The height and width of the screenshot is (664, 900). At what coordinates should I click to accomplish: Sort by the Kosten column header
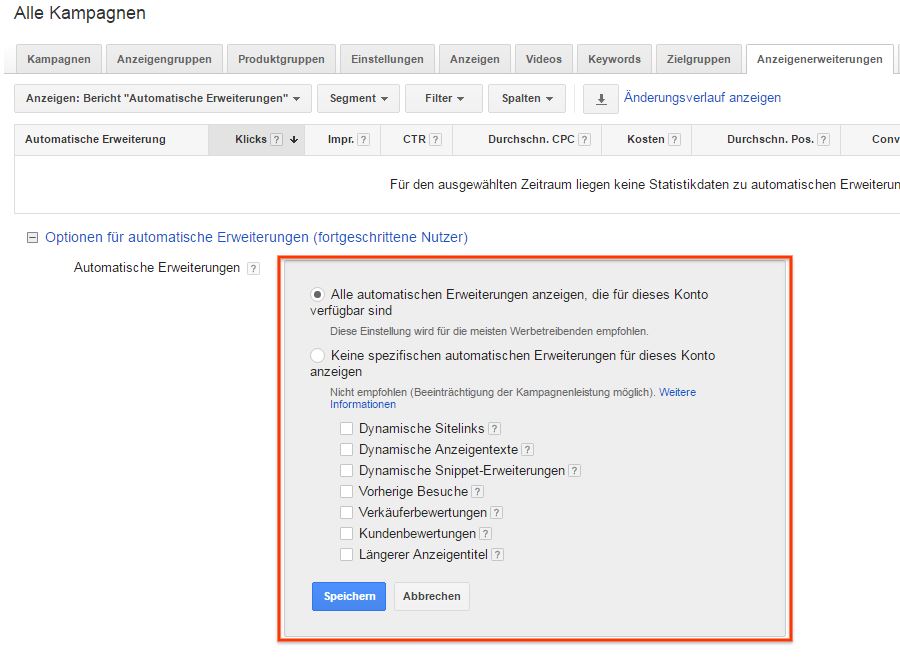[x=646, y=139]
